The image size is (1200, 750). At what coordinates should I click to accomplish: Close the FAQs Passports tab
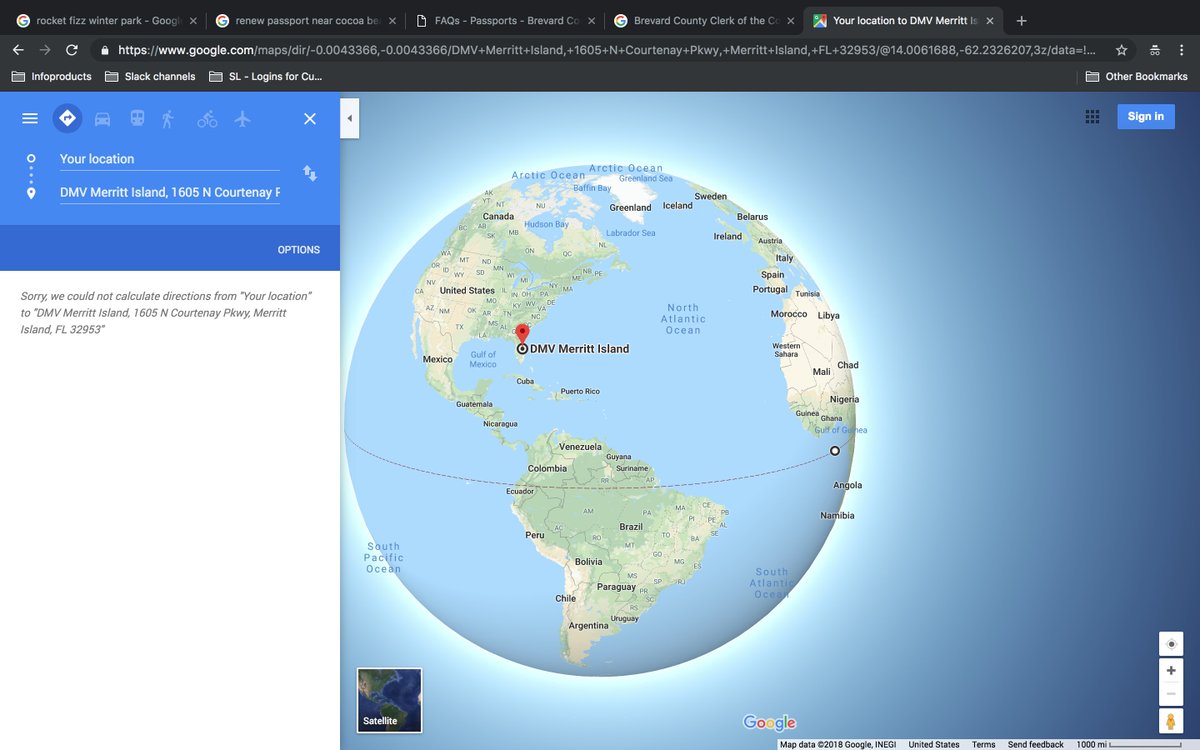pos(591,20)
